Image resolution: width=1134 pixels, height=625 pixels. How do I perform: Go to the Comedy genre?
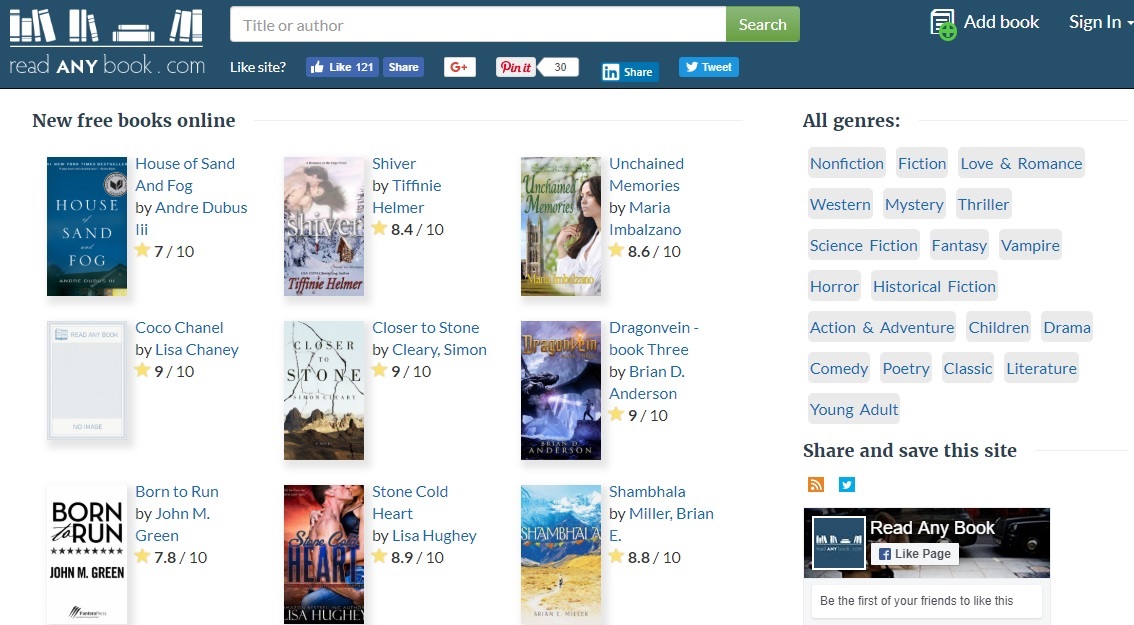(839, 369)
